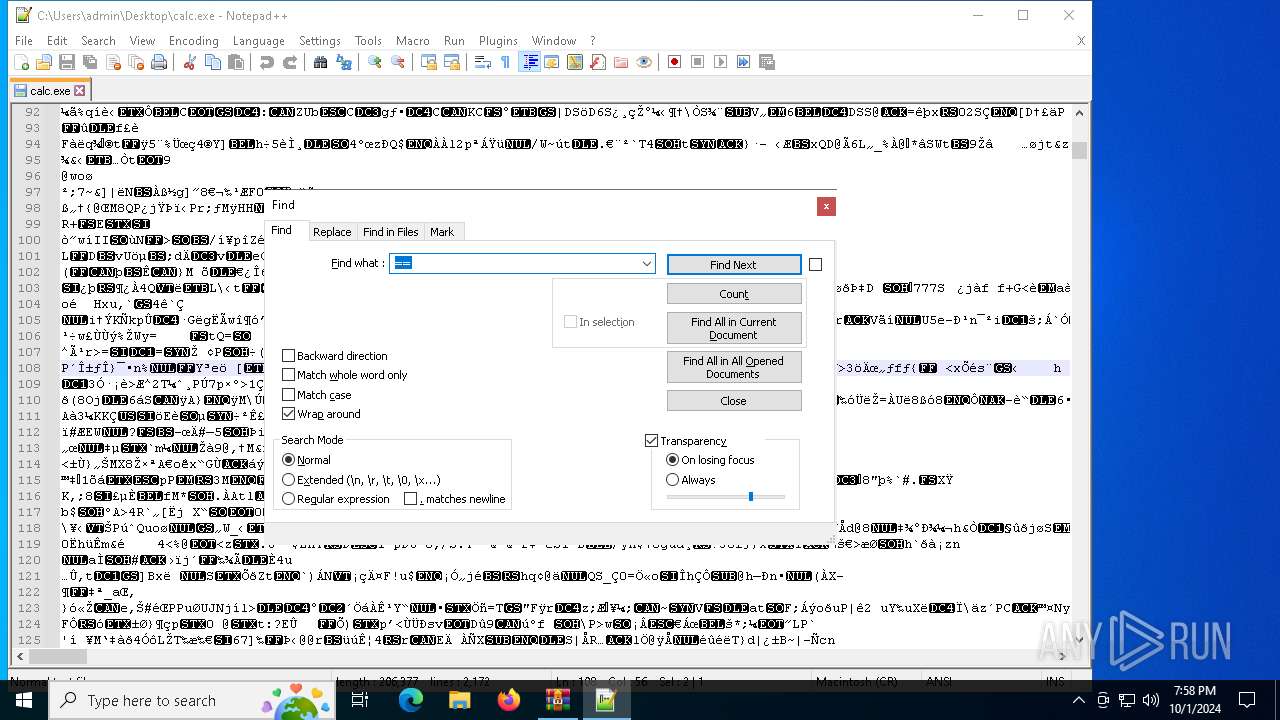Open Firefox from the taskbar
This screenshot has height=720, width=1280.
click(x=508, y=700)
